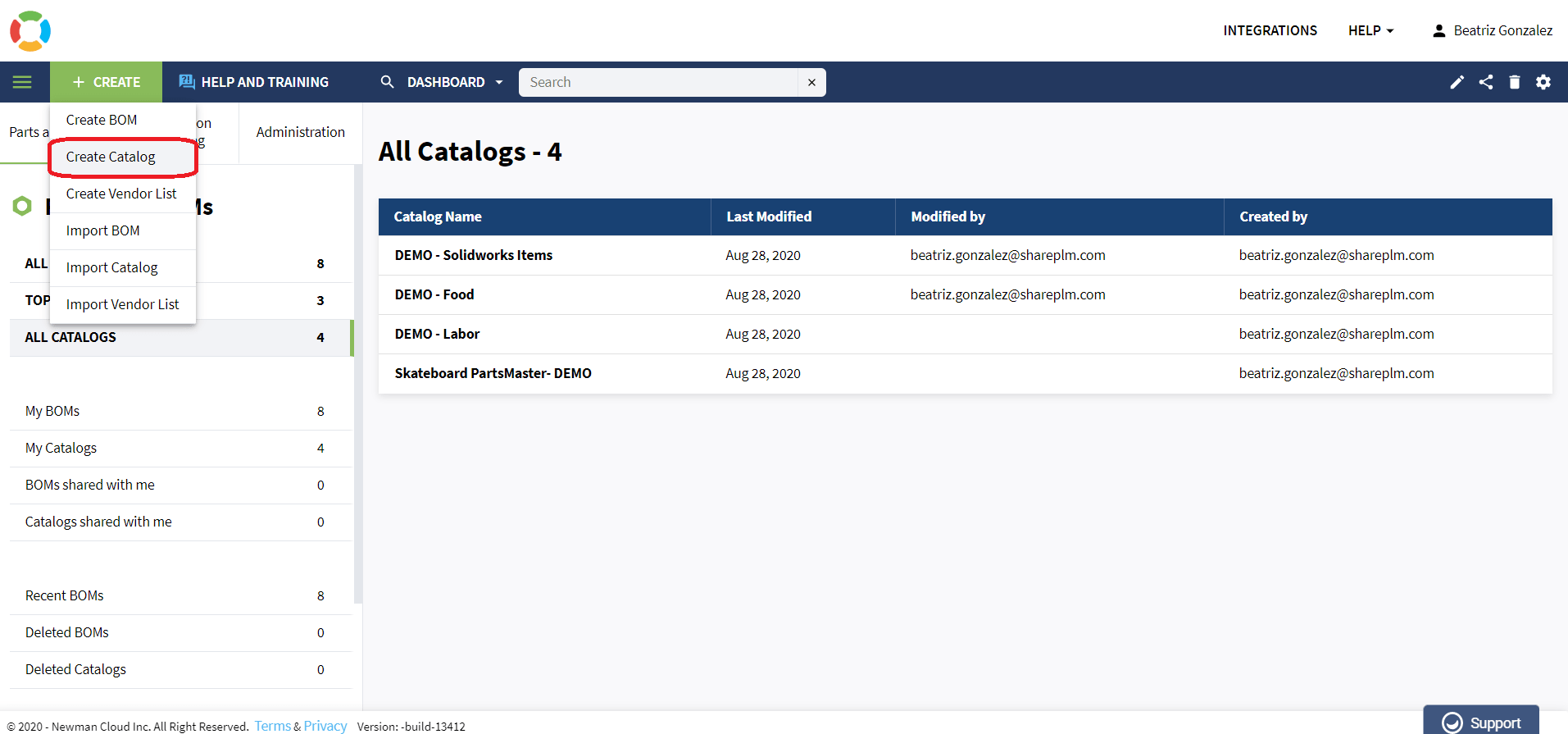The height and width of the screenshot is (734, 1568).
Task: Click the trash delete icon
Action: [x=1514, y=82]
